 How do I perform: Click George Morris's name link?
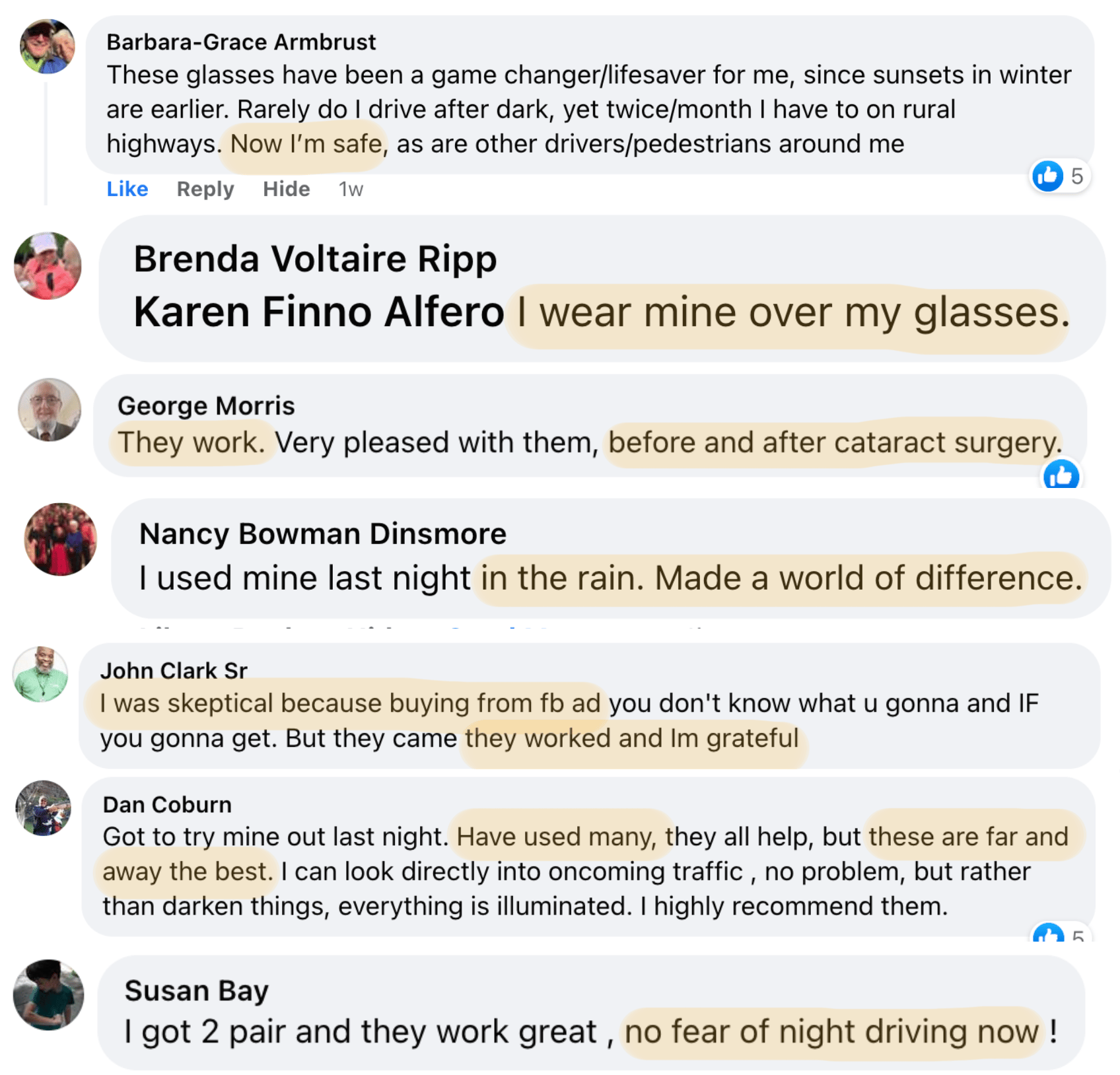point(206,405)
